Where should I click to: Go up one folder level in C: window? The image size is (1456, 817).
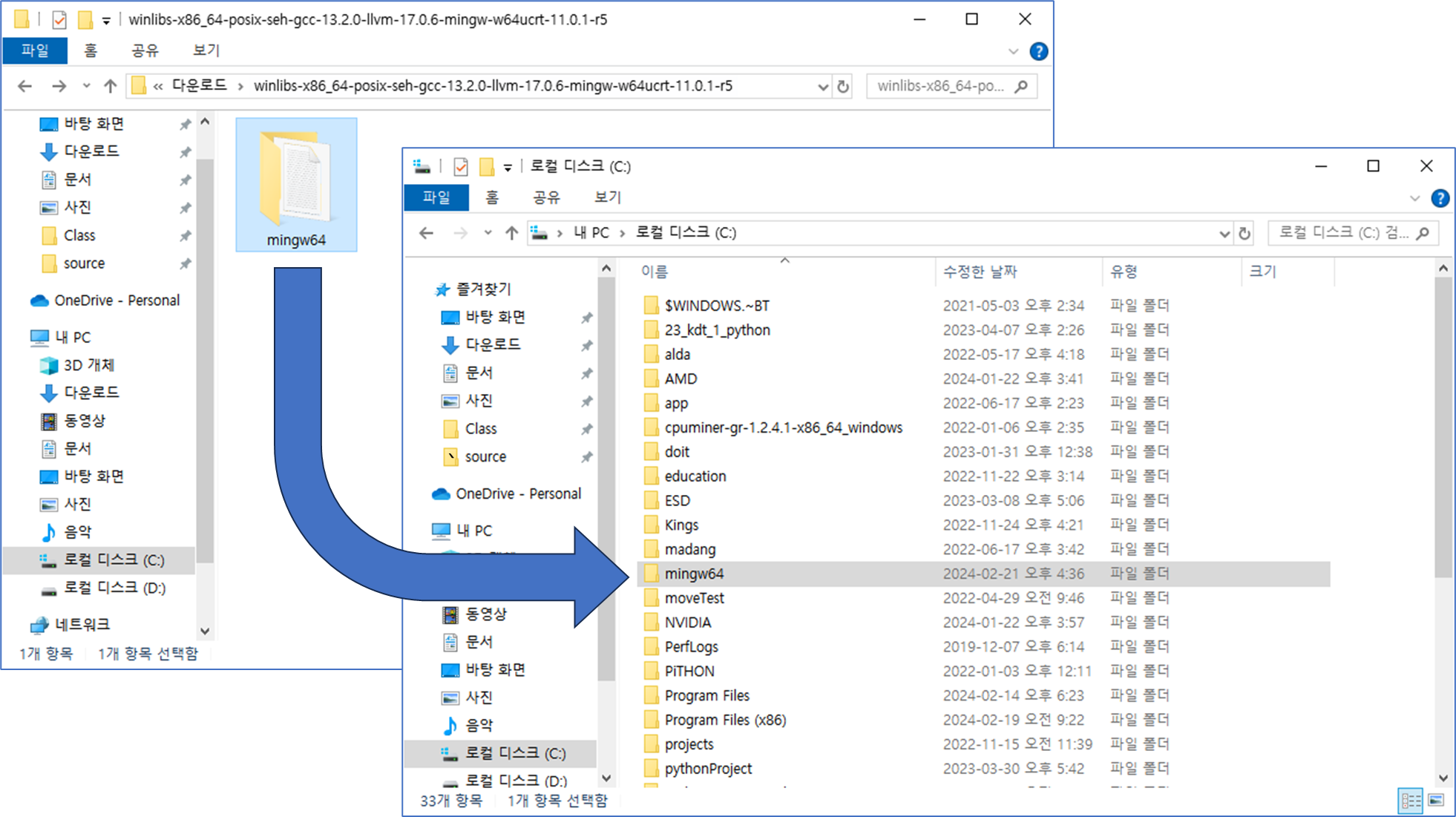[511, 233]
